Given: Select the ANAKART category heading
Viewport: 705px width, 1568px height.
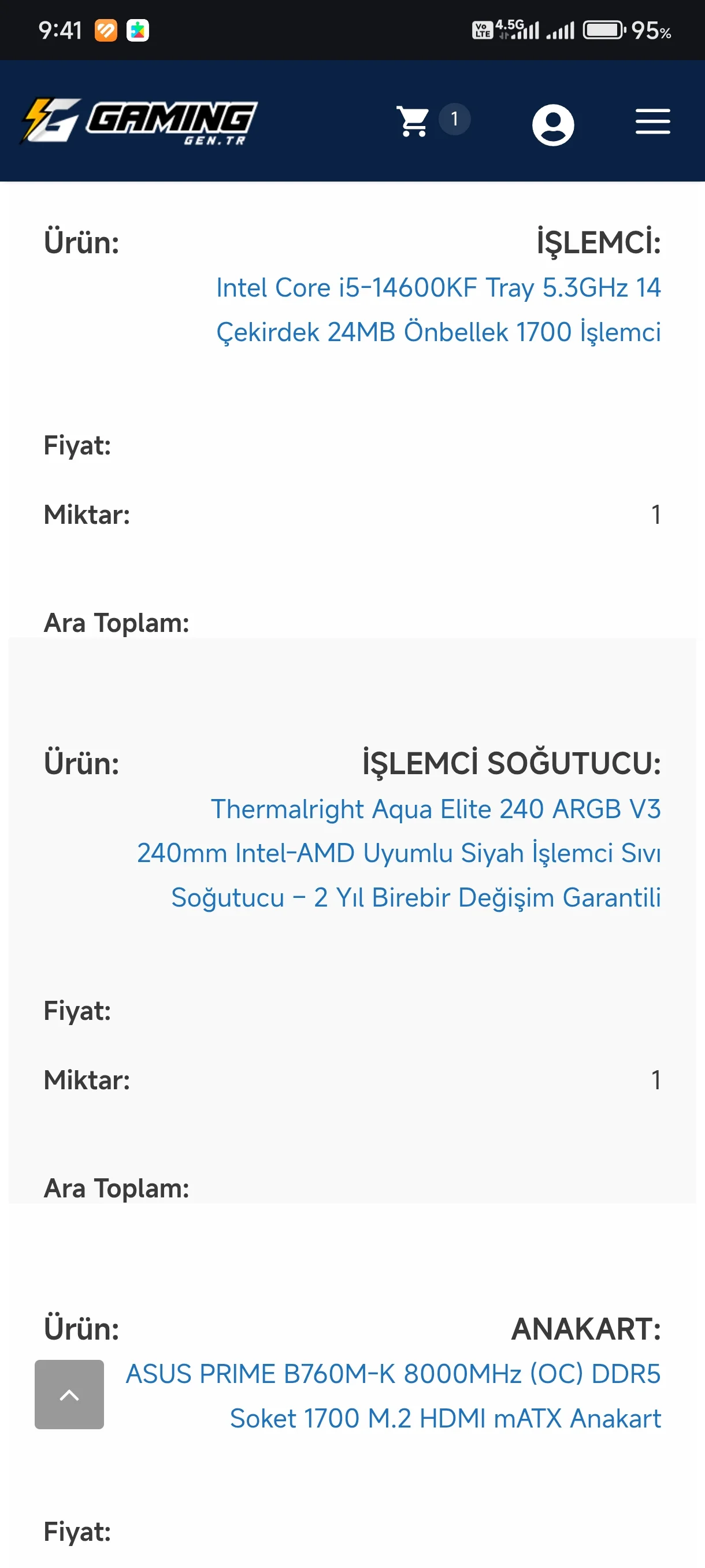Looking at the screenshot, I should click(x=586, y=1329).
